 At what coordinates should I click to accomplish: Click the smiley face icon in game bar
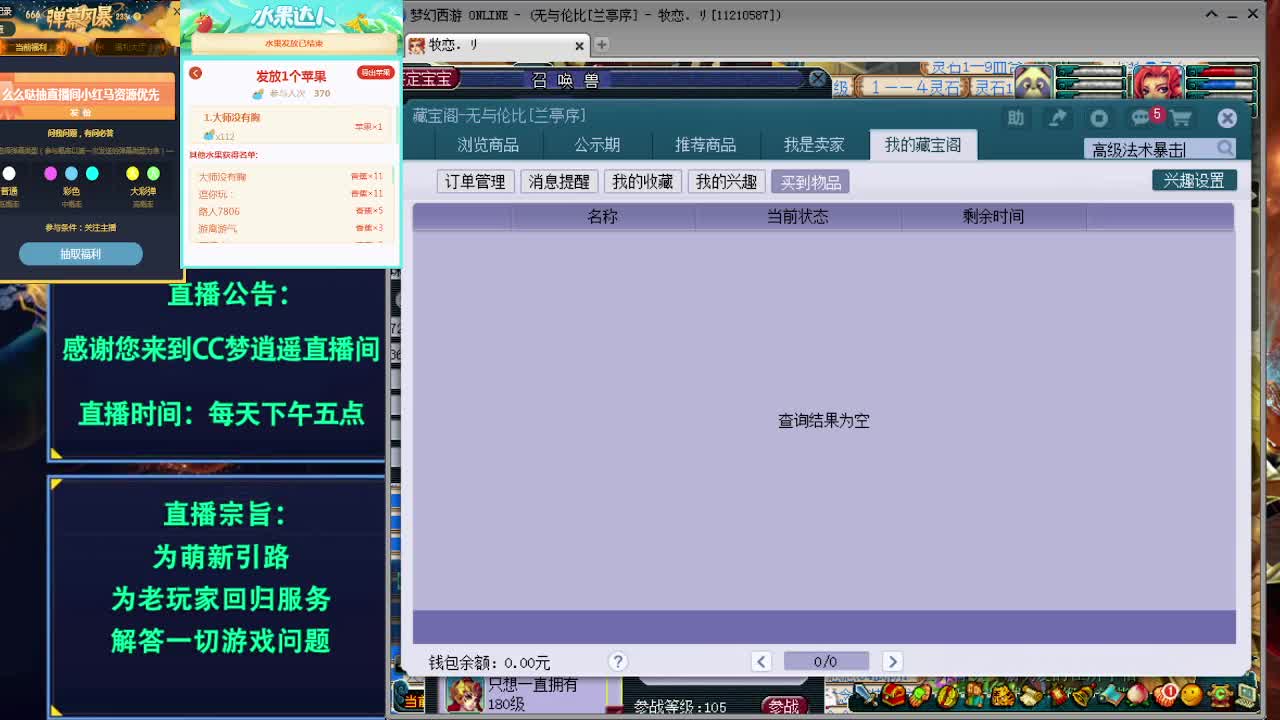(x=1192, y=694)
